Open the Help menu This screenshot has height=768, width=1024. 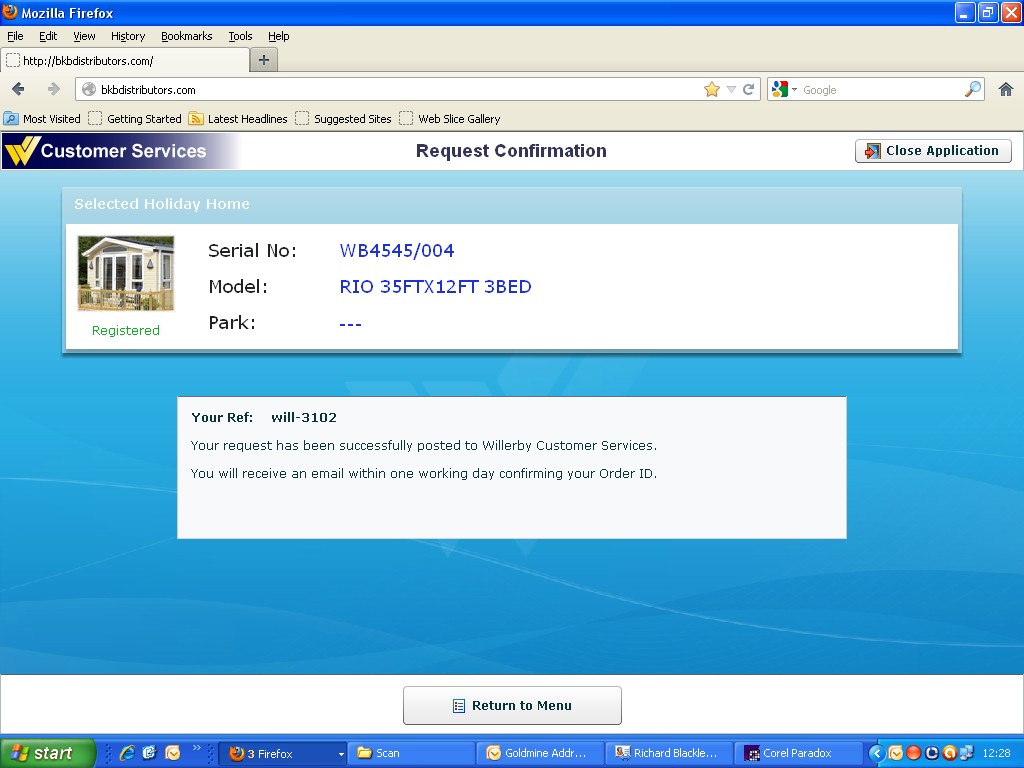point(279,36)
